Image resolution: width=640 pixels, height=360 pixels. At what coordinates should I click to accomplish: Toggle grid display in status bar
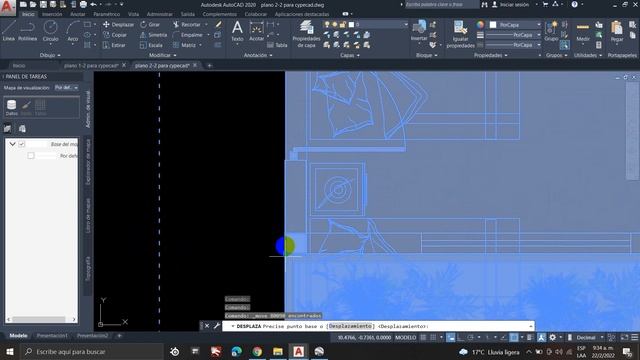[423, 338]
